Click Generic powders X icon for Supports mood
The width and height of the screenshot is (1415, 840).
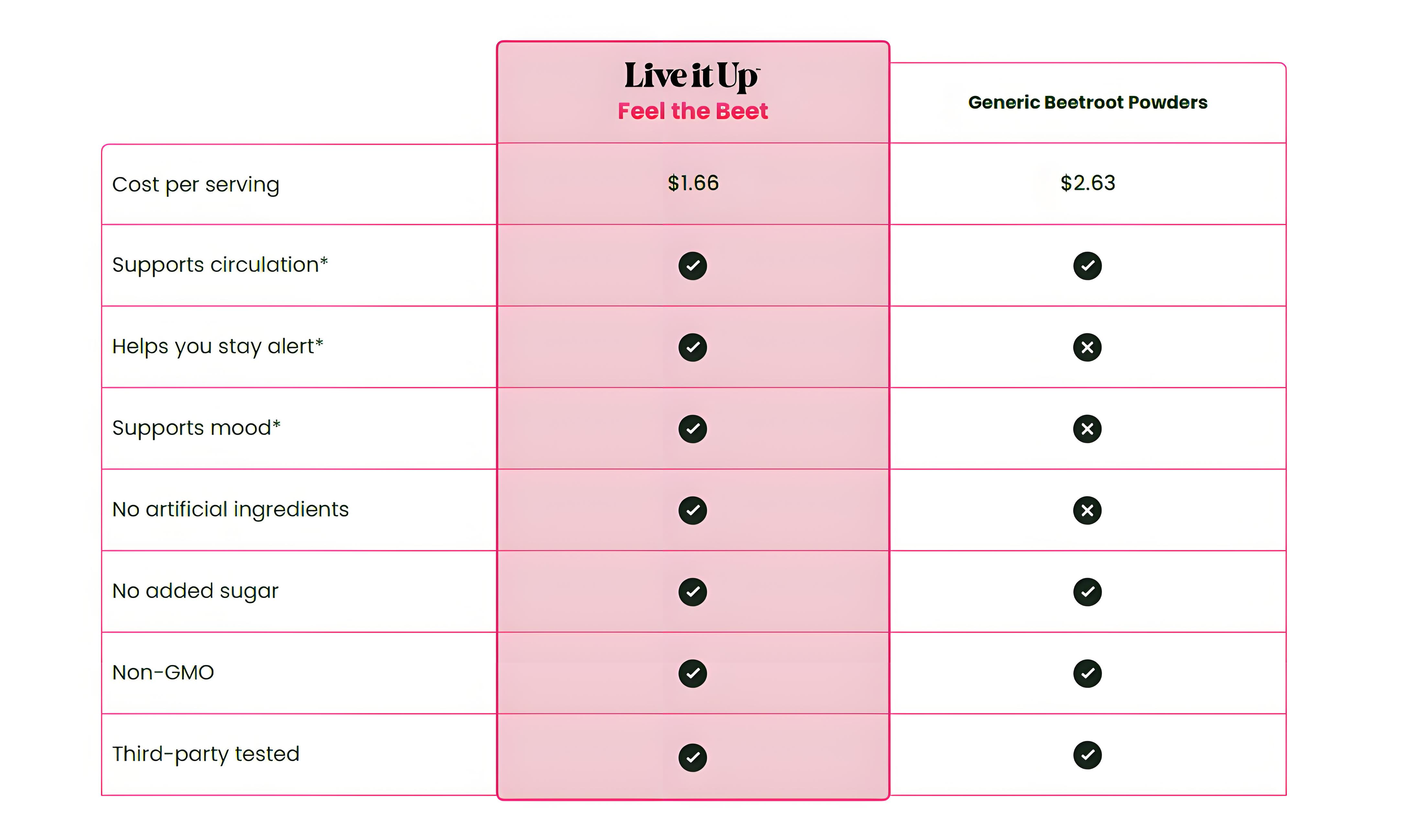[x=1087, y=428]
